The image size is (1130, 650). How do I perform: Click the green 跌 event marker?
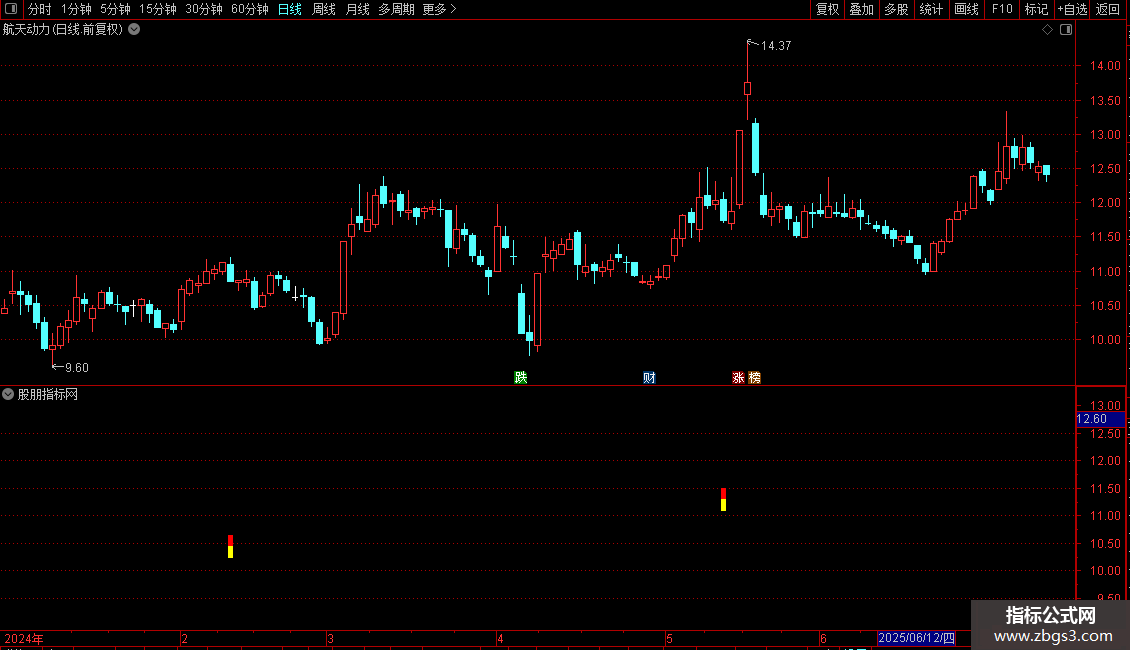520,378
